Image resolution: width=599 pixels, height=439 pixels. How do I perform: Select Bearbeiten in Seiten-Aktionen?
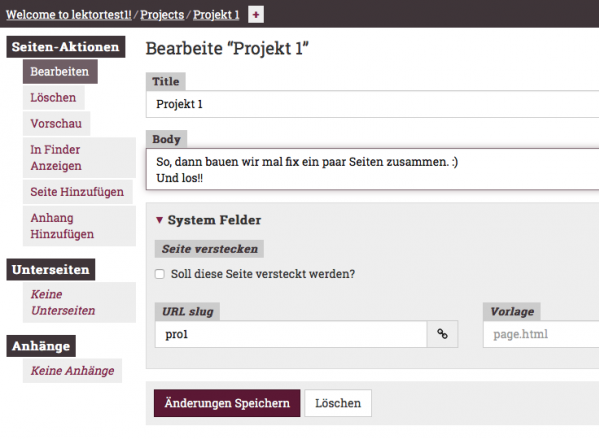(x=60, y=71)
